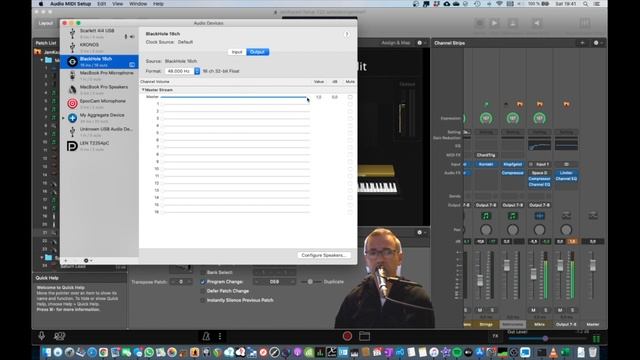The height and width of the screenshot is (360, 640).
Task: Click the Output 7-8 channel strip icon
Action: [566, 216]
